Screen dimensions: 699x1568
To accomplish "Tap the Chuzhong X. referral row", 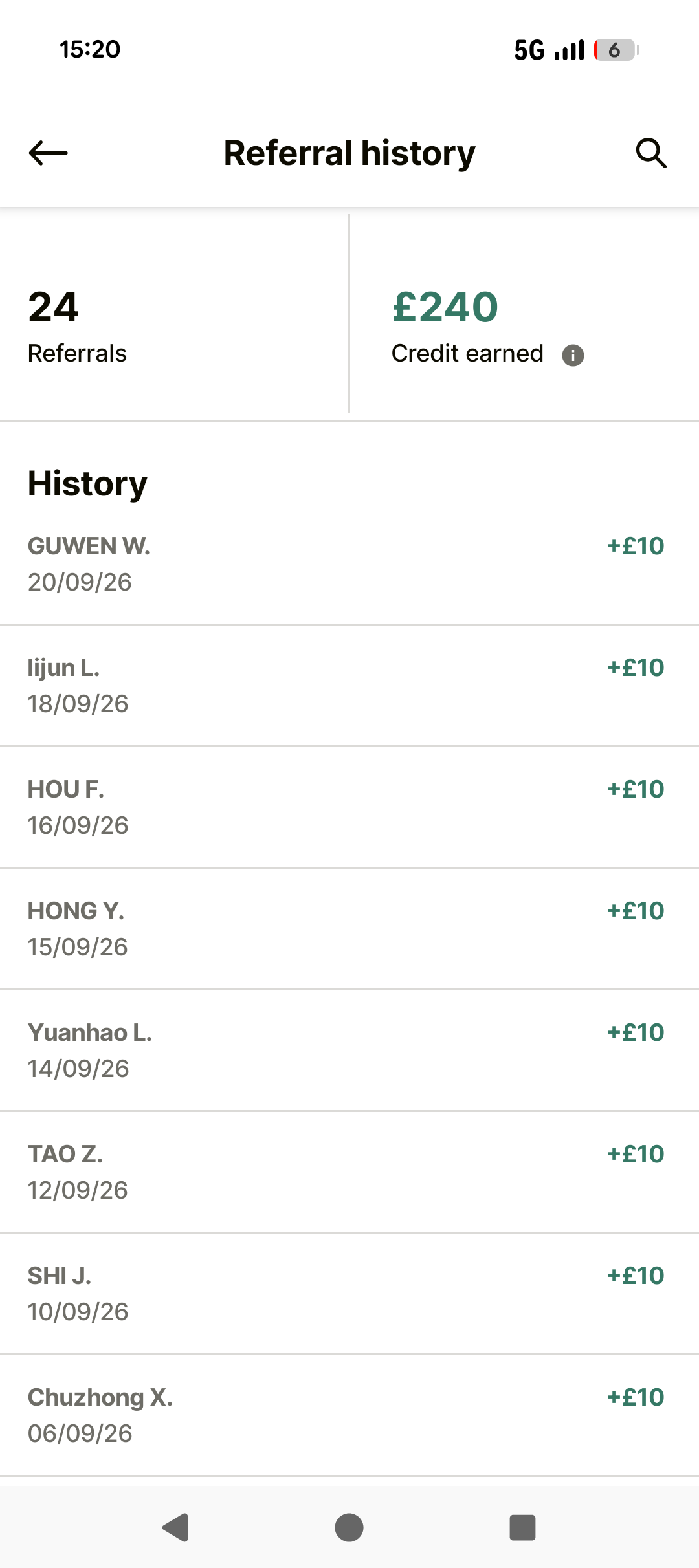I will pos(349,1415).
